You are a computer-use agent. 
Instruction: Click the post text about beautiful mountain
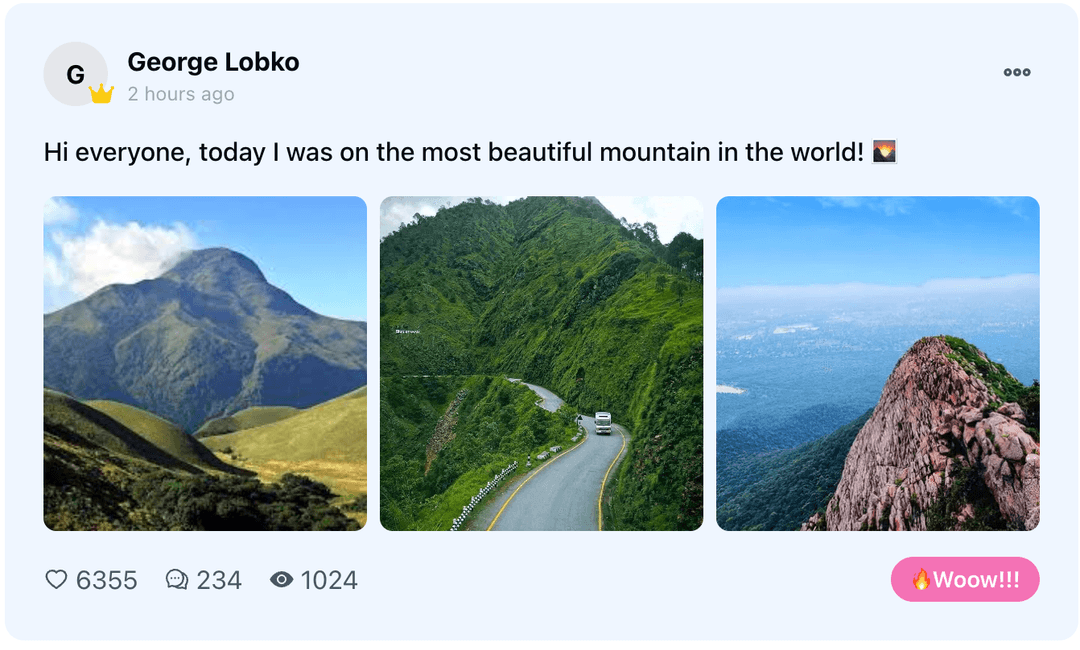[x=453, y=152]
